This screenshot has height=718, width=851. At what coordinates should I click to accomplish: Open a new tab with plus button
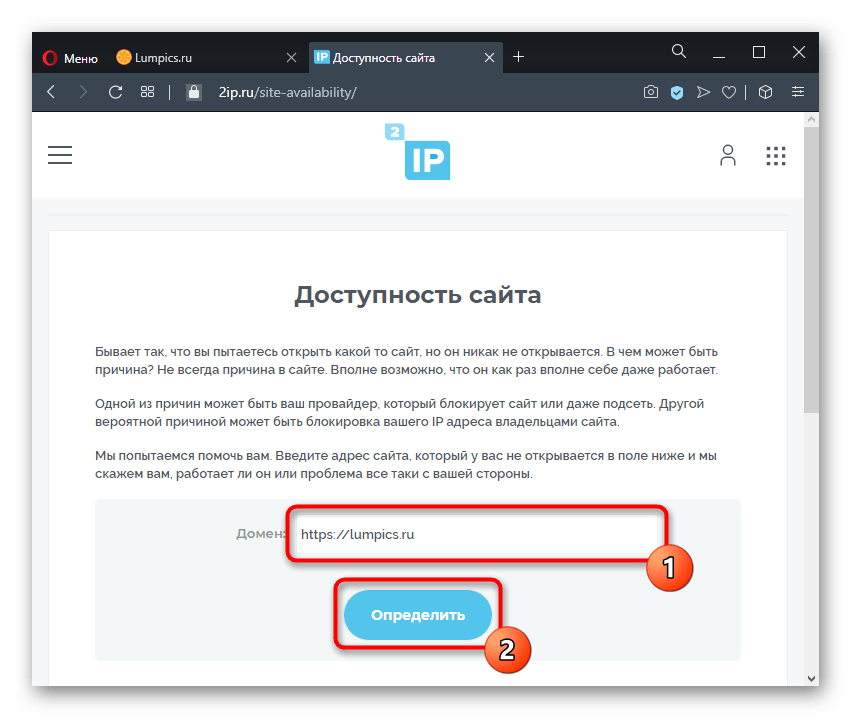pyautogui.click(x=518, y=56)
